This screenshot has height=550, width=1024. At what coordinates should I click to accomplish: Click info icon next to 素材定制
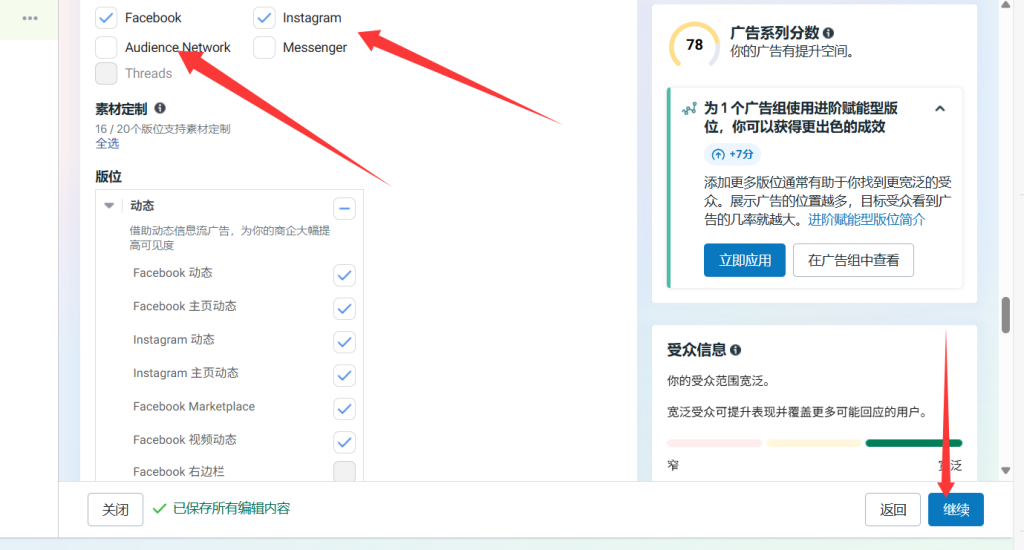pyautogui.click(x=160, y=108)
